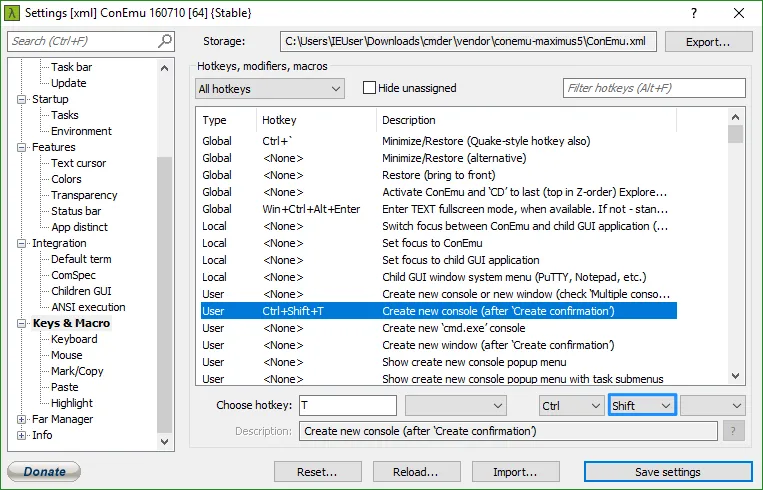Expand the Far Manager tree node
Image resolution: width=763 pixels, height=490 pixels.
[x=22, y=419]
